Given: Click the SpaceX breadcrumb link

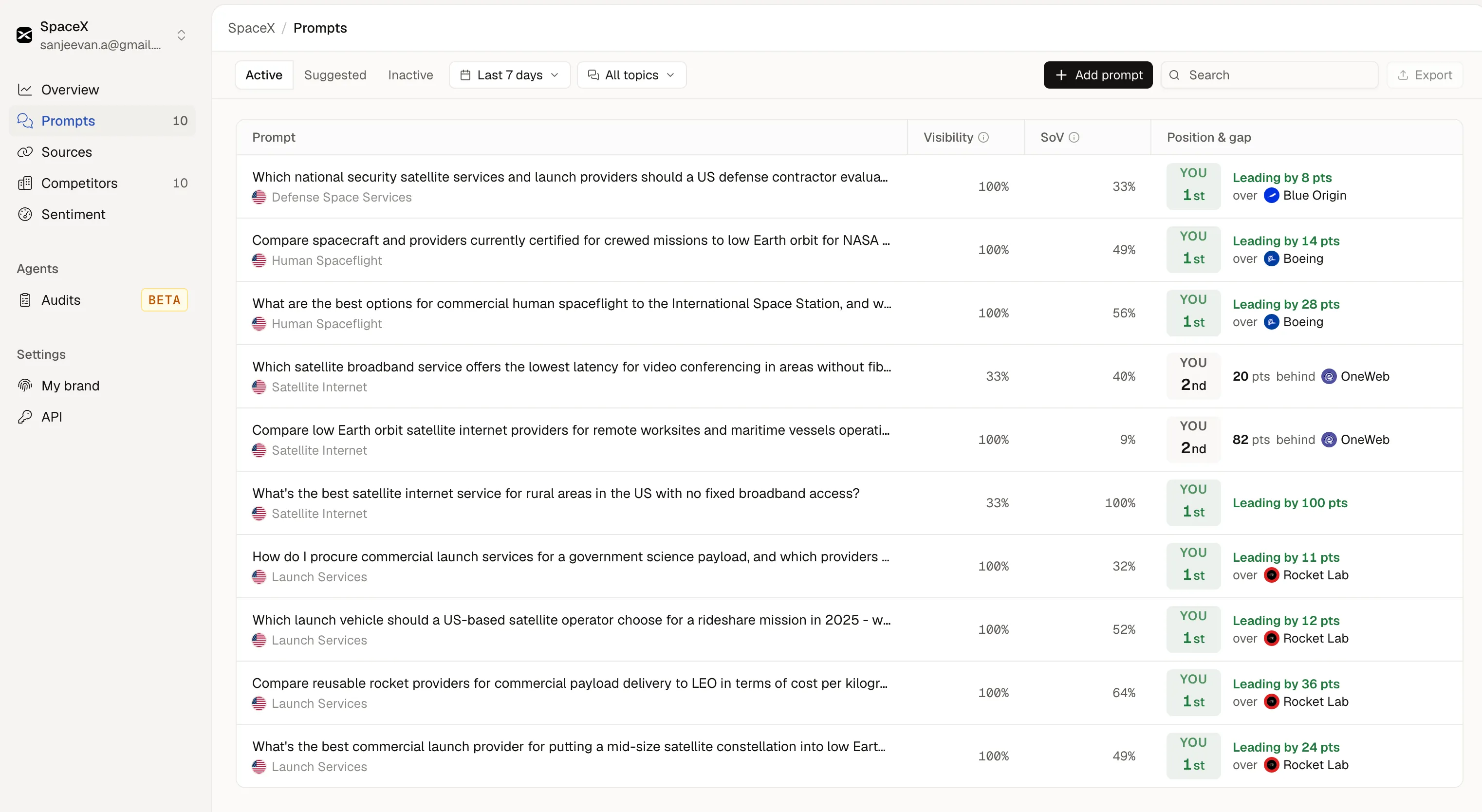Looking at the screenshot, I should pyautogui.click(x=251, y=28).
